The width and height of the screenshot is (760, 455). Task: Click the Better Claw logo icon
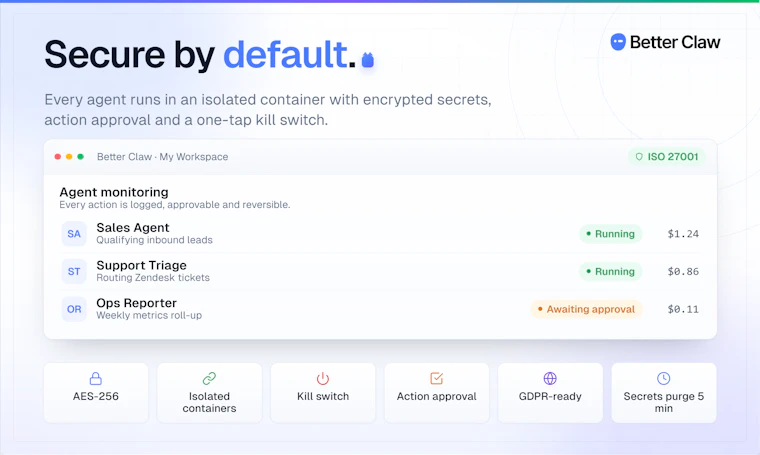618,42
